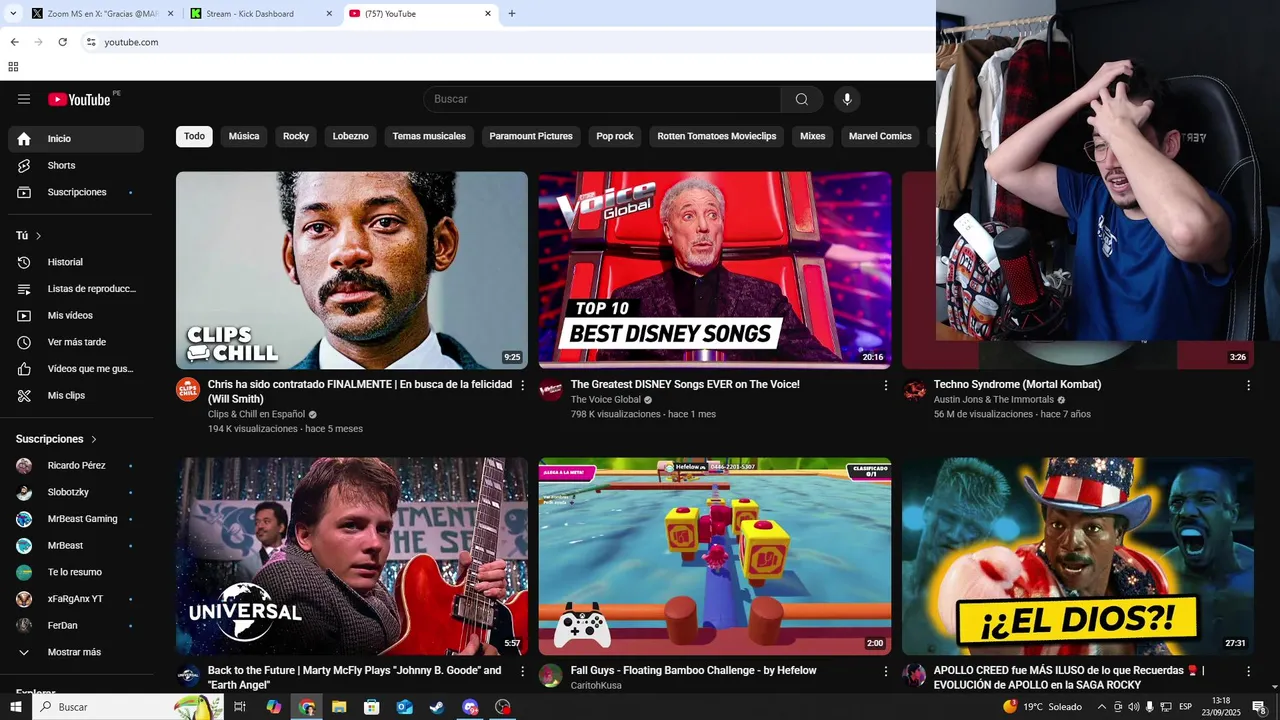Open Ver más tarde in sidebar
Screen dimensions: 1280x720
tap(76, 342)
